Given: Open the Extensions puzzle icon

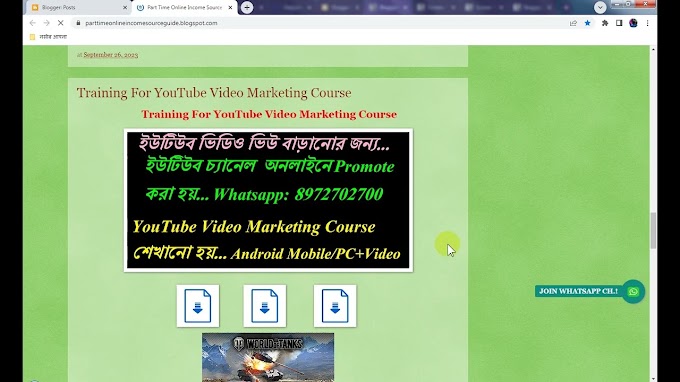Looking at the screenshot, I should click(605, 23).
